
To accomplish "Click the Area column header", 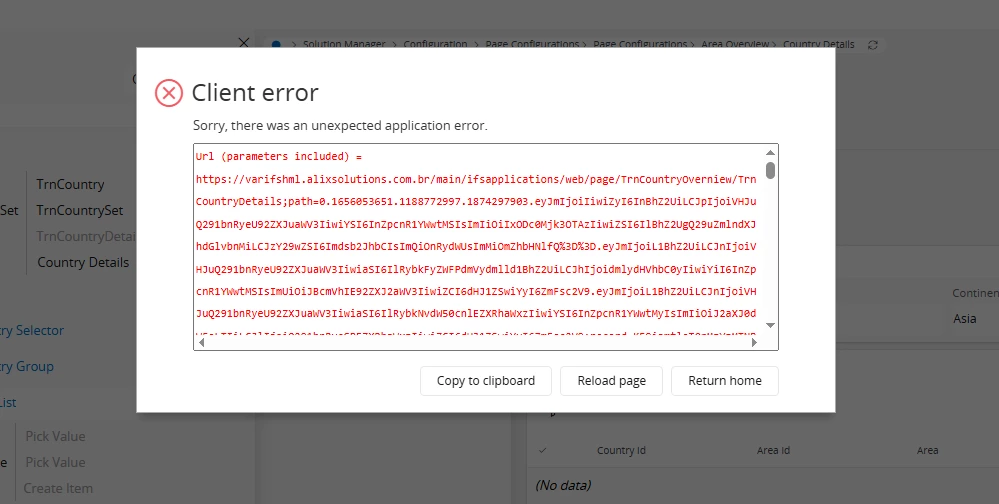I will click(x=928, y=450).
